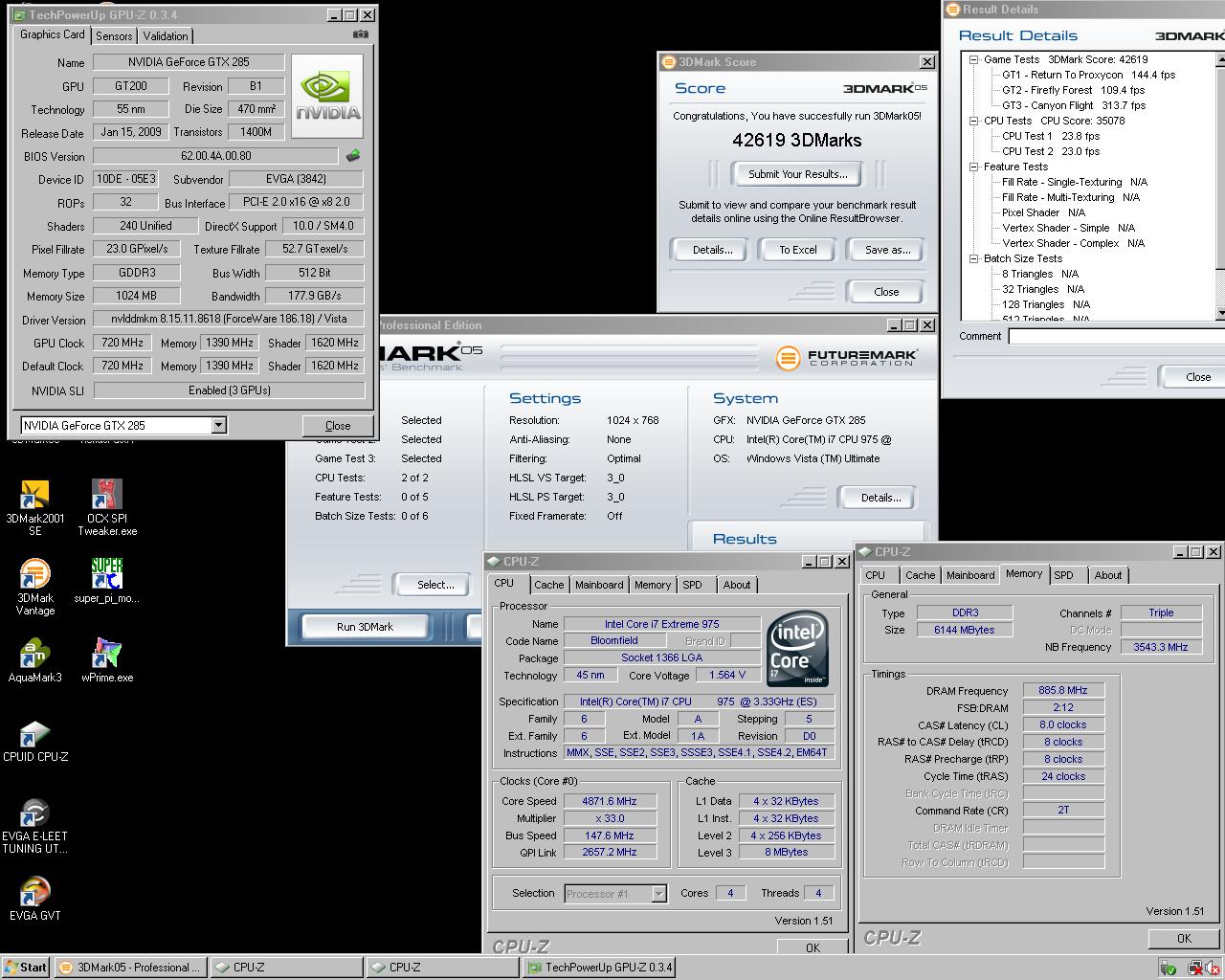Viewport: 1225px width, 980px height.
Task: Collapse the Game Tests tree node
Action: [x=973, y=59]
